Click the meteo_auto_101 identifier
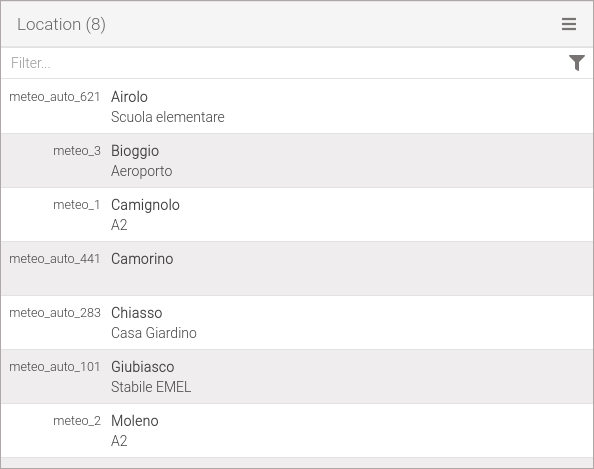594x469 pixels. 55,367
